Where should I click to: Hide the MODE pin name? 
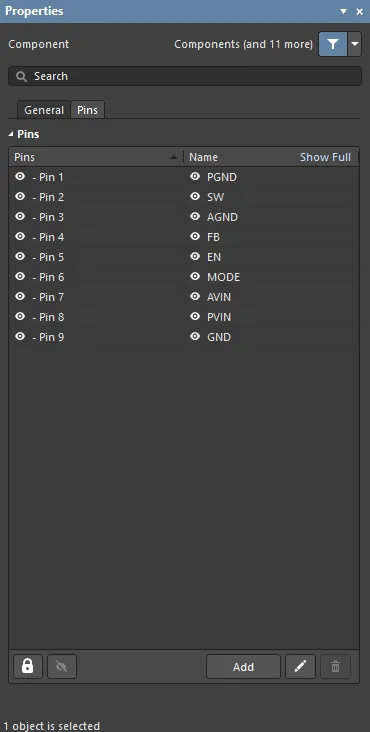pyautogui.click(x=195, y=276)
